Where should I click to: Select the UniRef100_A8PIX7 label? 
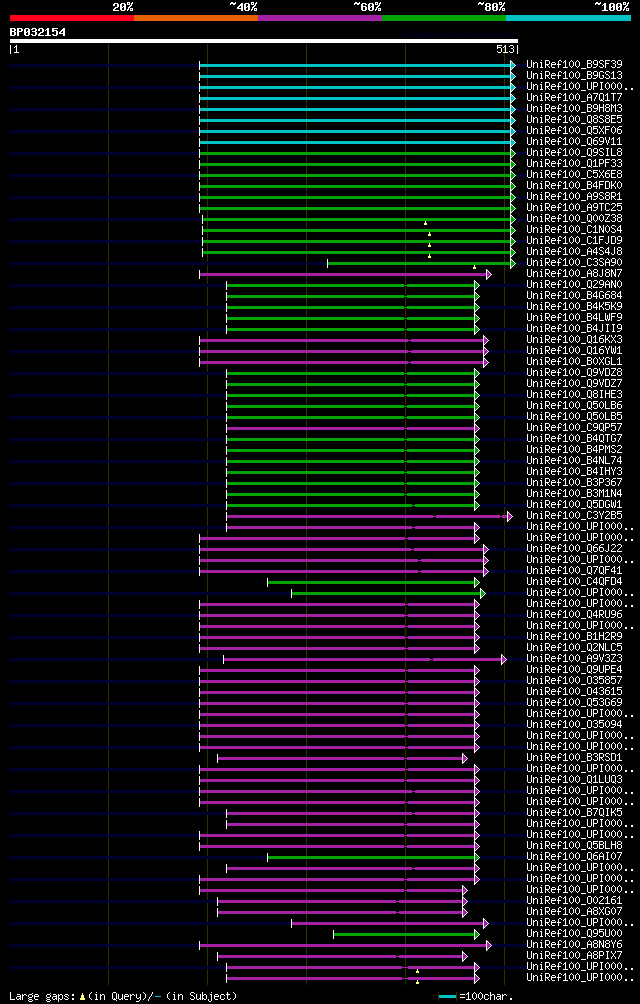coord(574,955)
